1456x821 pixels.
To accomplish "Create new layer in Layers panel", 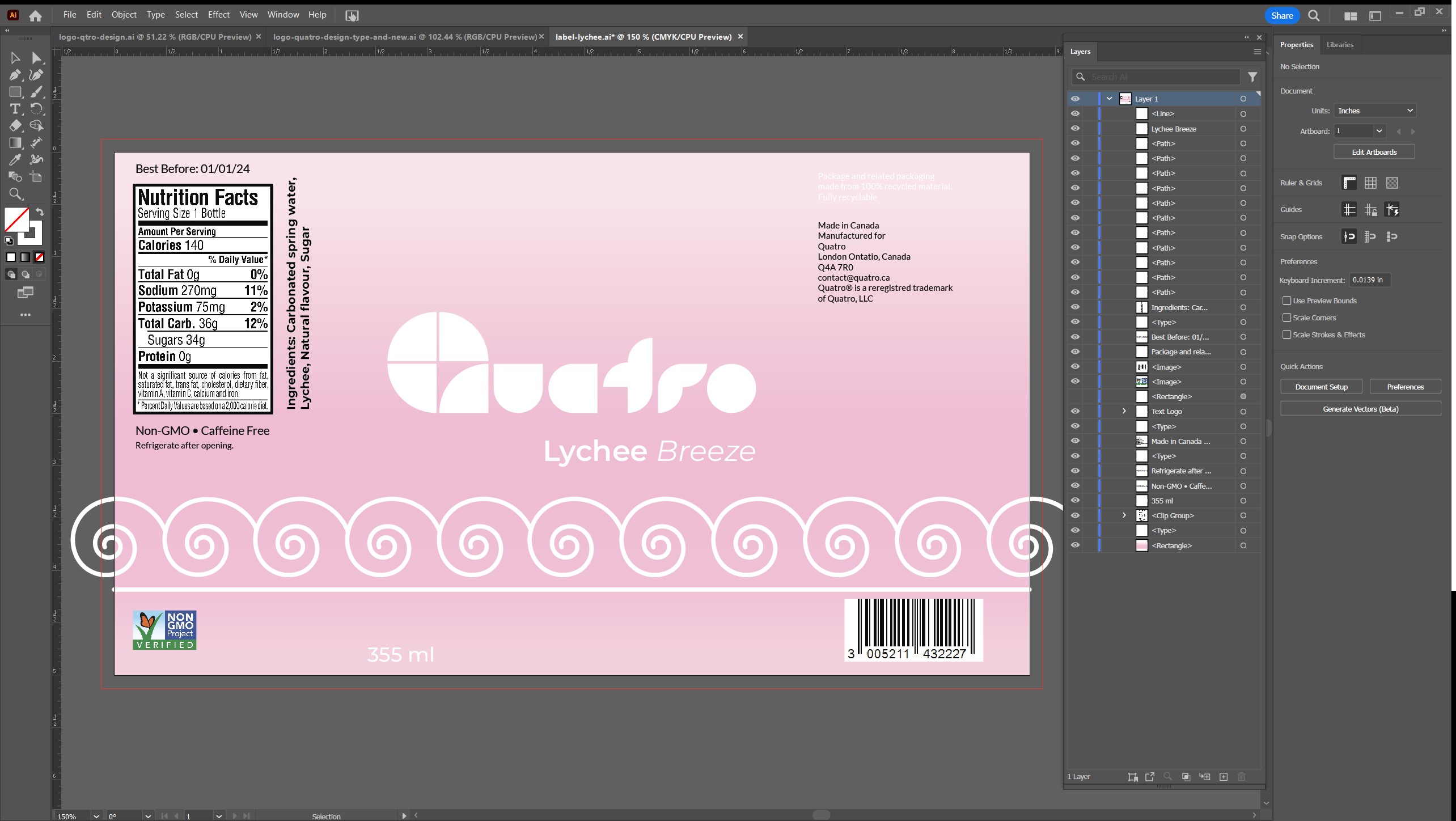I will [1224, 777].
